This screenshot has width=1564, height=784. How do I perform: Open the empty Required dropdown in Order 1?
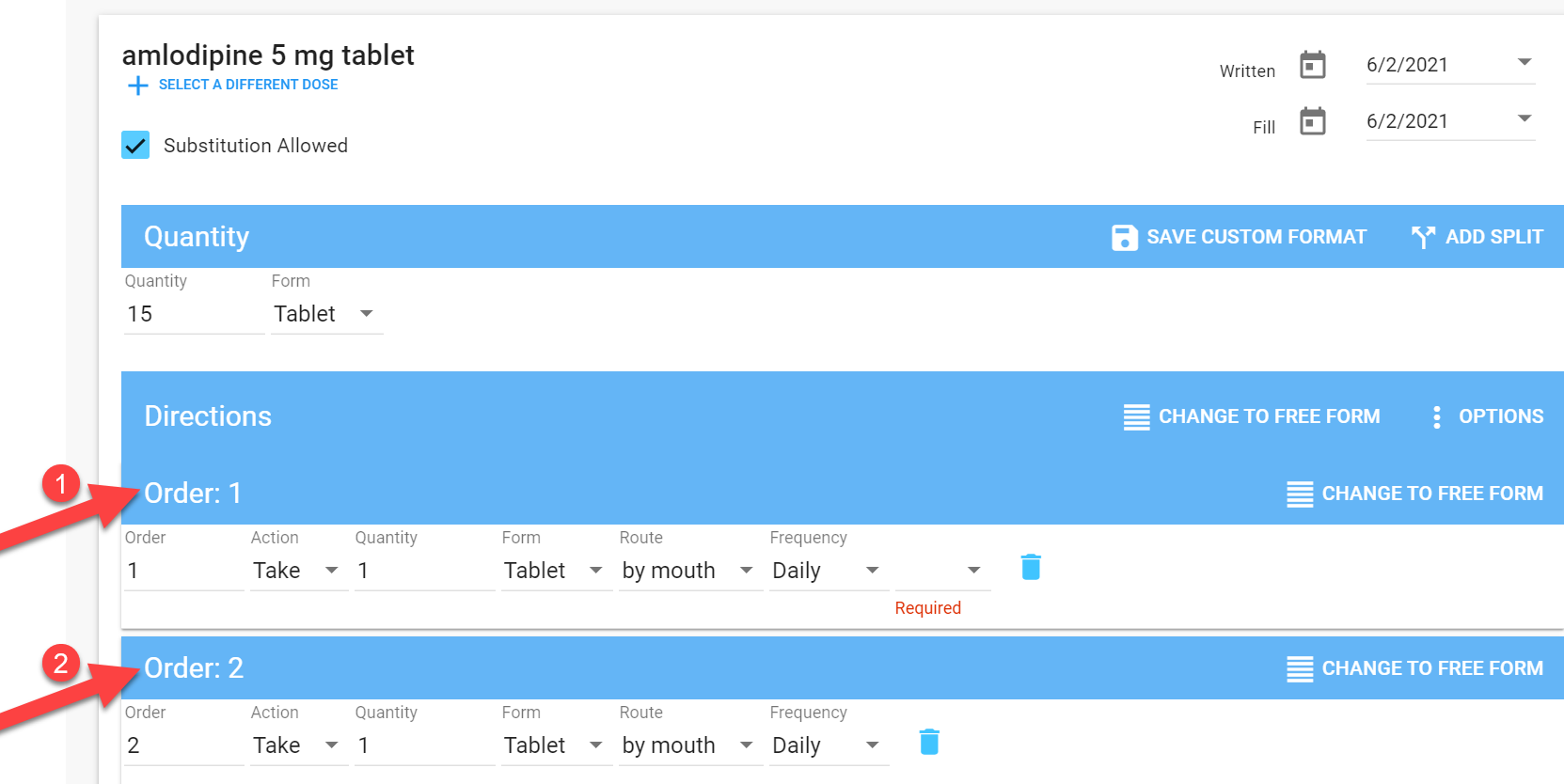click(942, 571)
